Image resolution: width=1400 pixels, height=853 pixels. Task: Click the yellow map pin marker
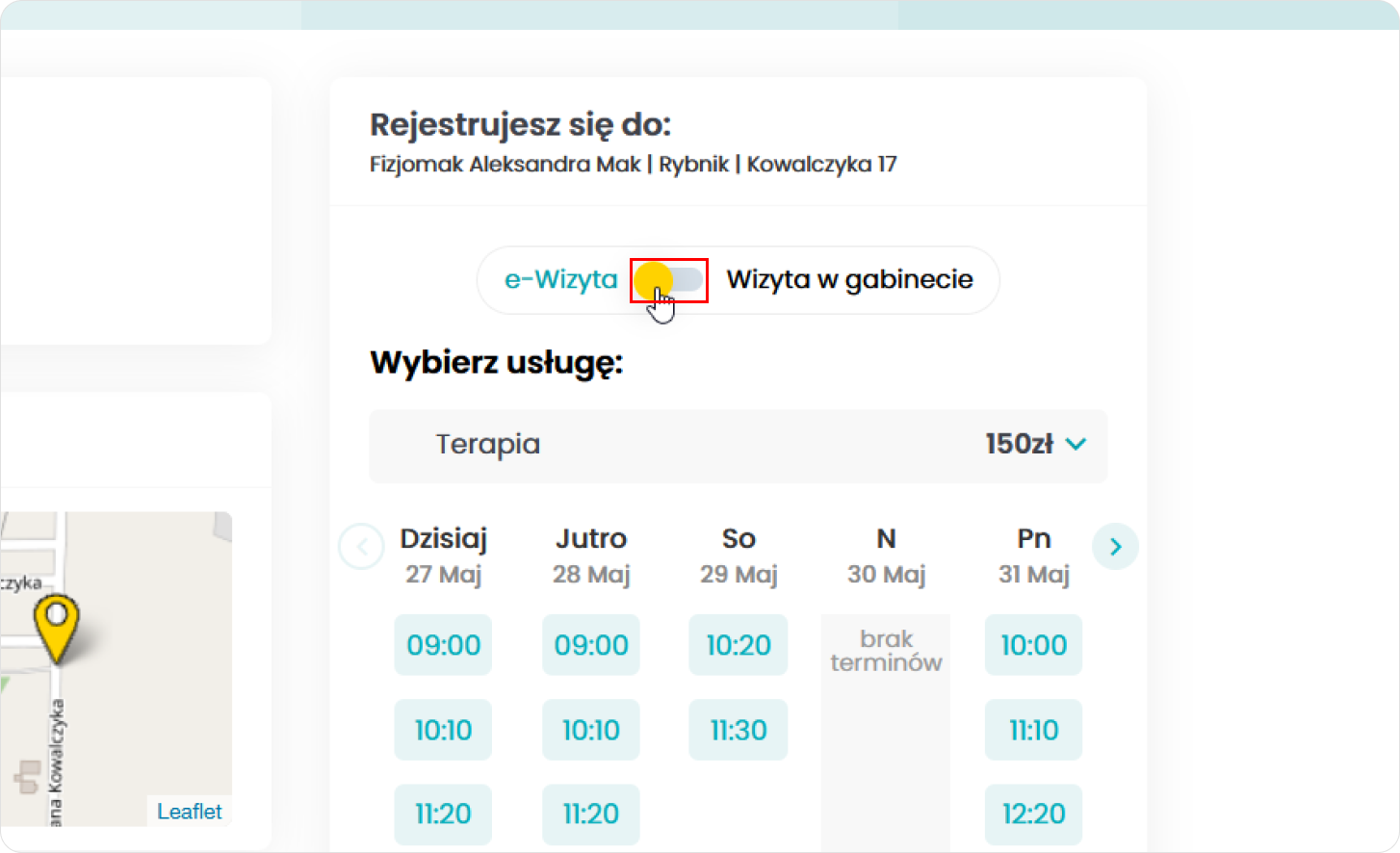[57, 628]
